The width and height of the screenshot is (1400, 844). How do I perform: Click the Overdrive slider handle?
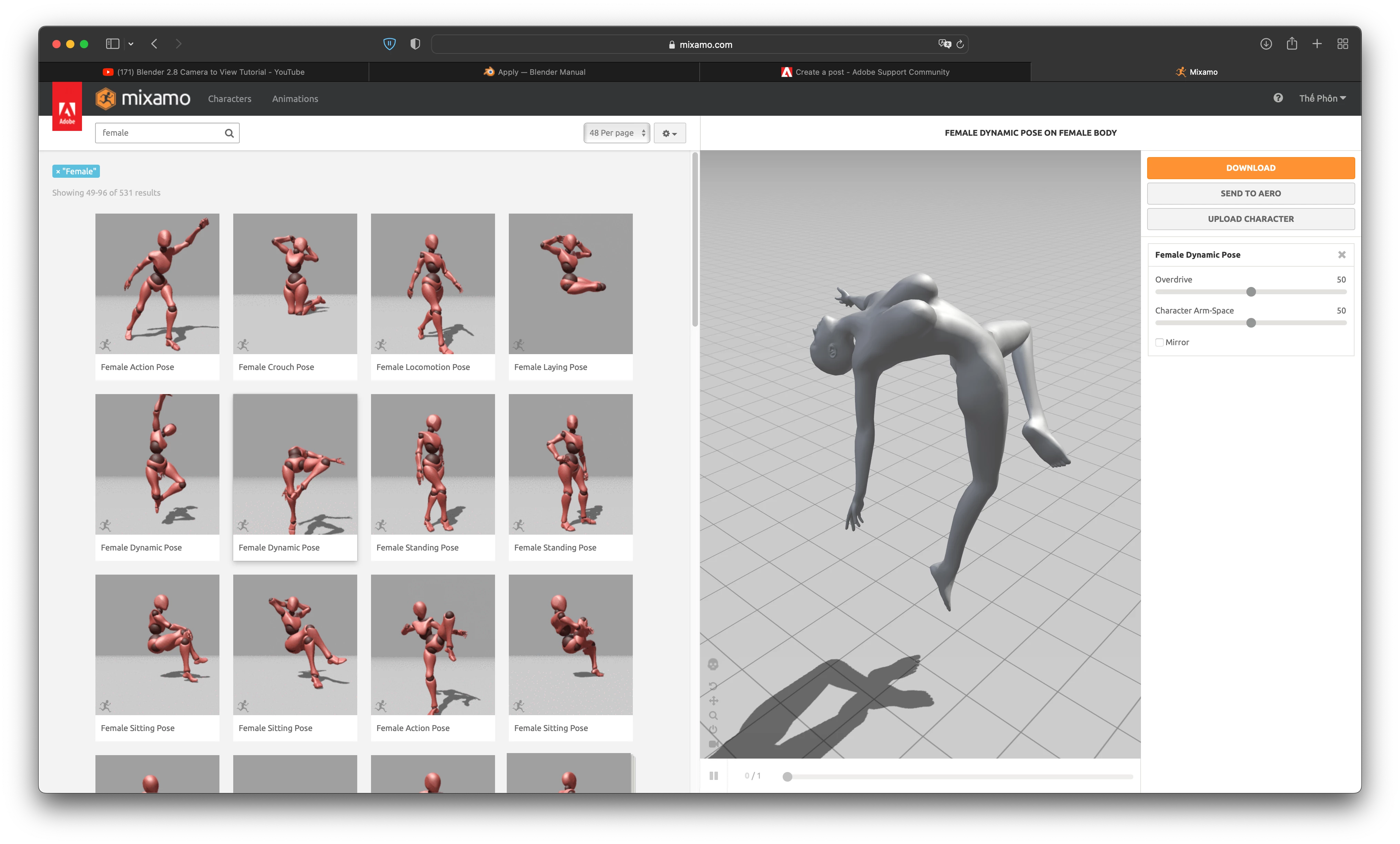(x=1250, y=291)
